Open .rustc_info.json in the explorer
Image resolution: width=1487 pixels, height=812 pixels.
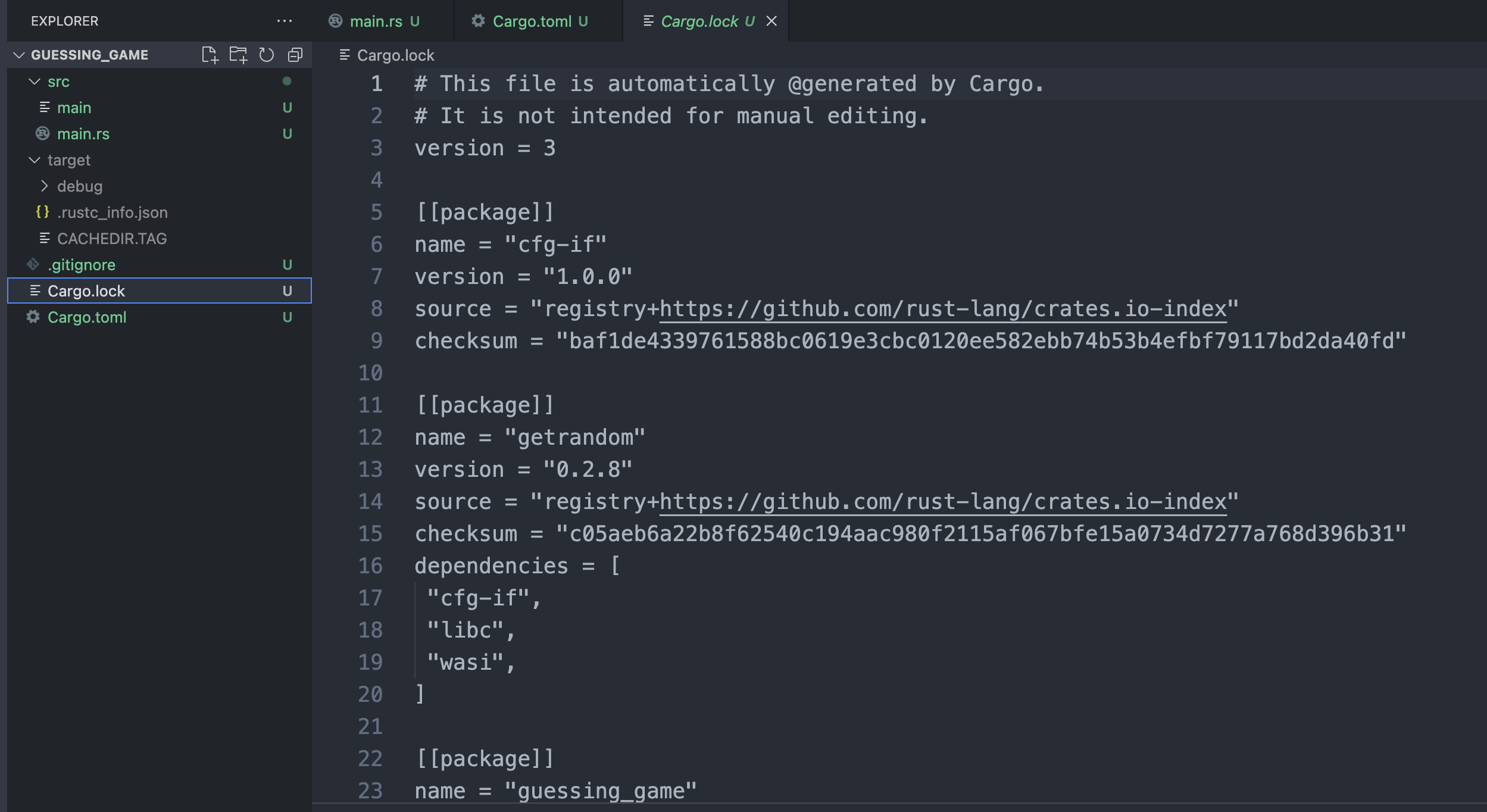click(112, 212)
